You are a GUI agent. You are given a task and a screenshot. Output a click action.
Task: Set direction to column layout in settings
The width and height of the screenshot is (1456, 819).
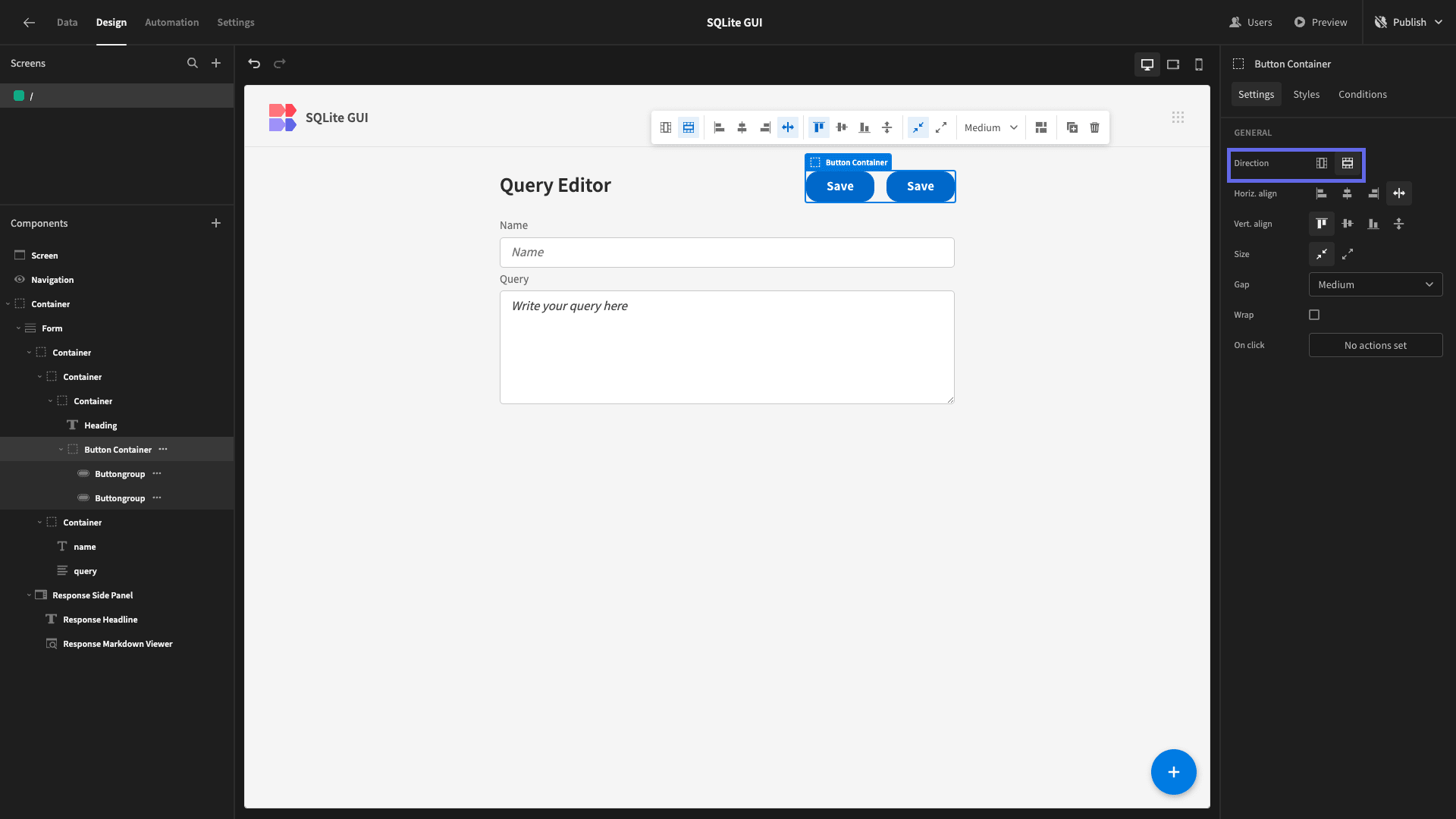point(1322,163)
